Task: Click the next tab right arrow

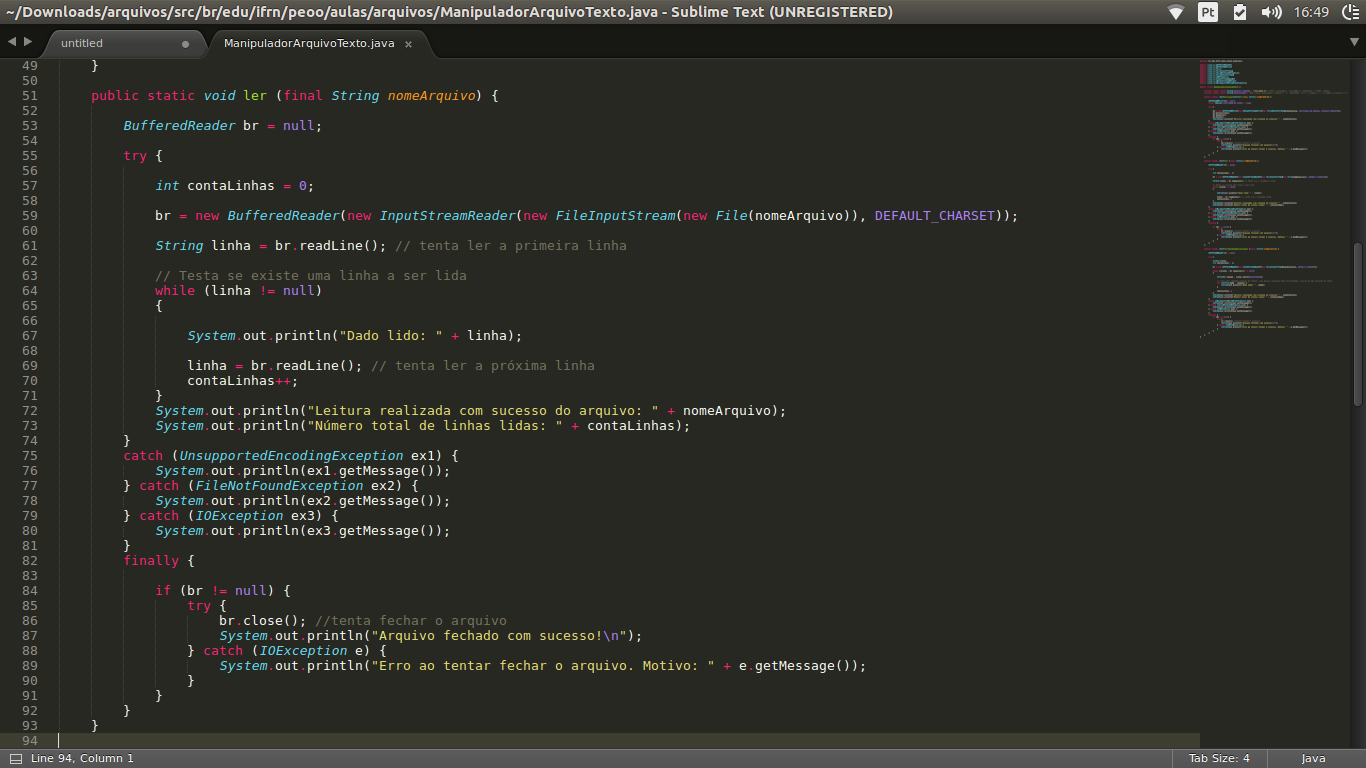Action: (x=28, y=42)
